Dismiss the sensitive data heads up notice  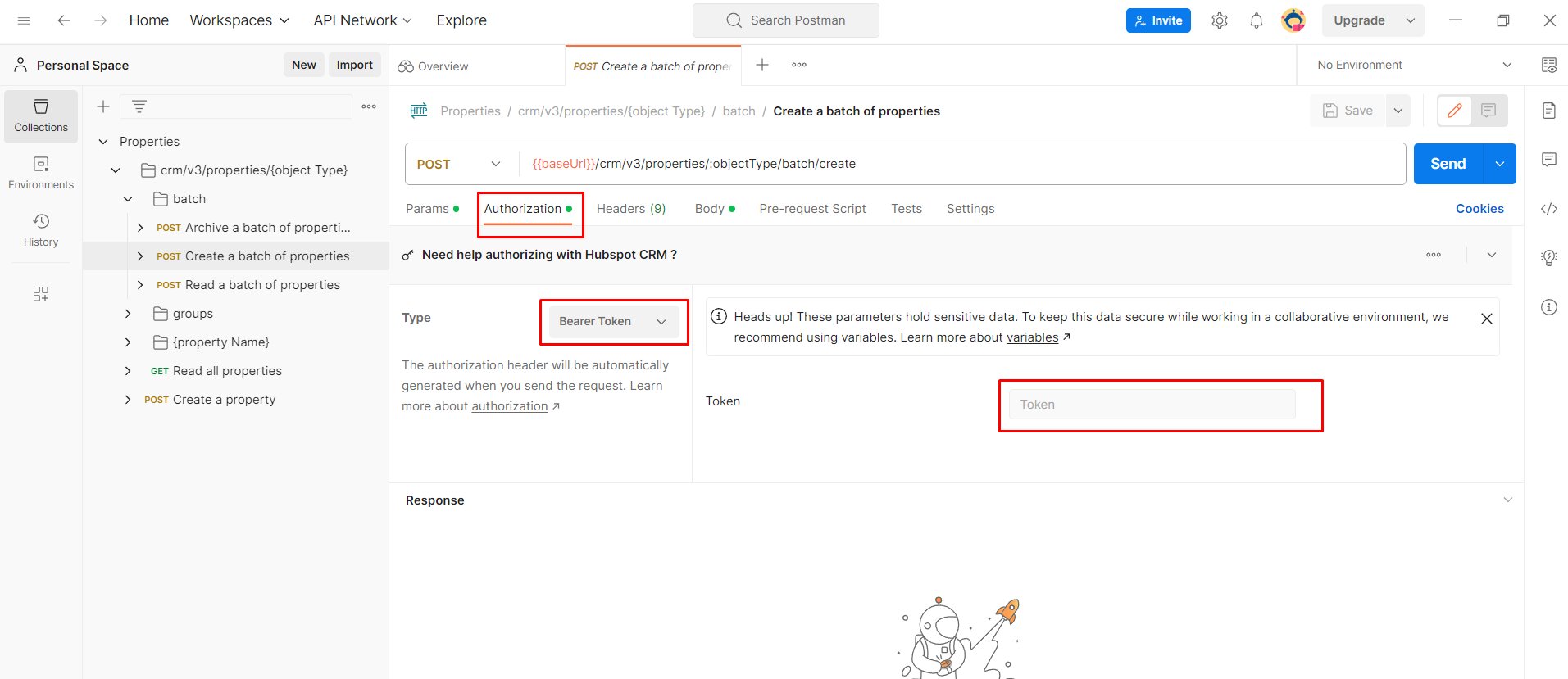pyautogui.click(x=1486, y=319)
